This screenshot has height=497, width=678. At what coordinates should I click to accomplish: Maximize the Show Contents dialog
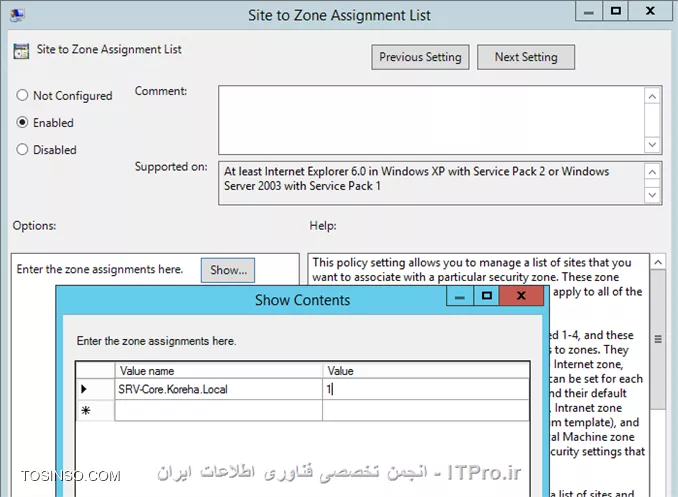[x=486, y=296]
